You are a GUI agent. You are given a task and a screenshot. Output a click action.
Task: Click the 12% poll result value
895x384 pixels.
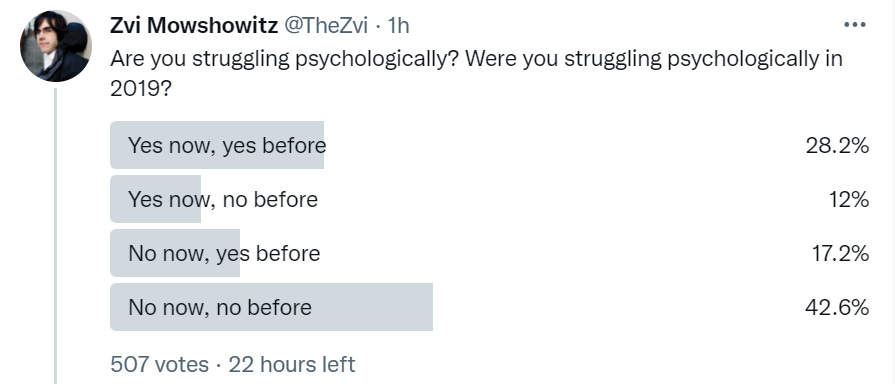tap(846, 200)
